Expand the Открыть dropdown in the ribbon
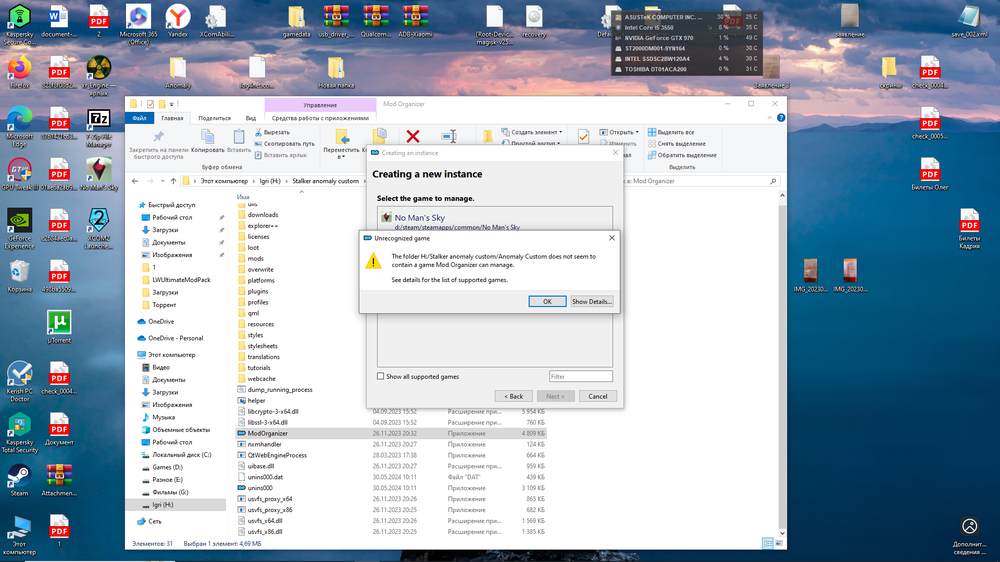The image size is (1000, 562). 622,132
